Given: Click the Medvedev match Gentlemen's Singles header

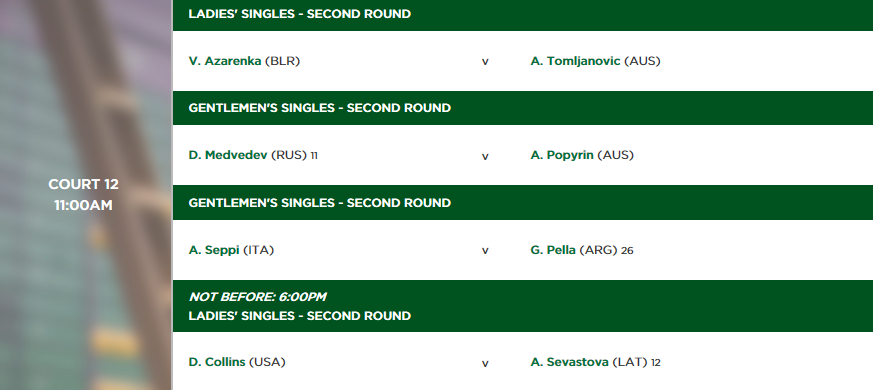Looking at the screenshot, I should (320, 108).
